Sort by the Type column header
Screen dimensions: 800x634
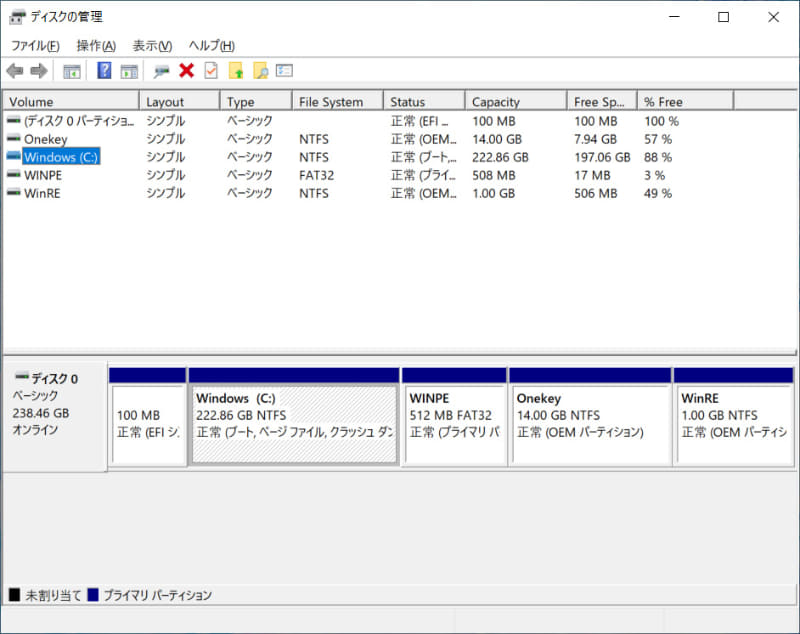click(x=256, y=102)
